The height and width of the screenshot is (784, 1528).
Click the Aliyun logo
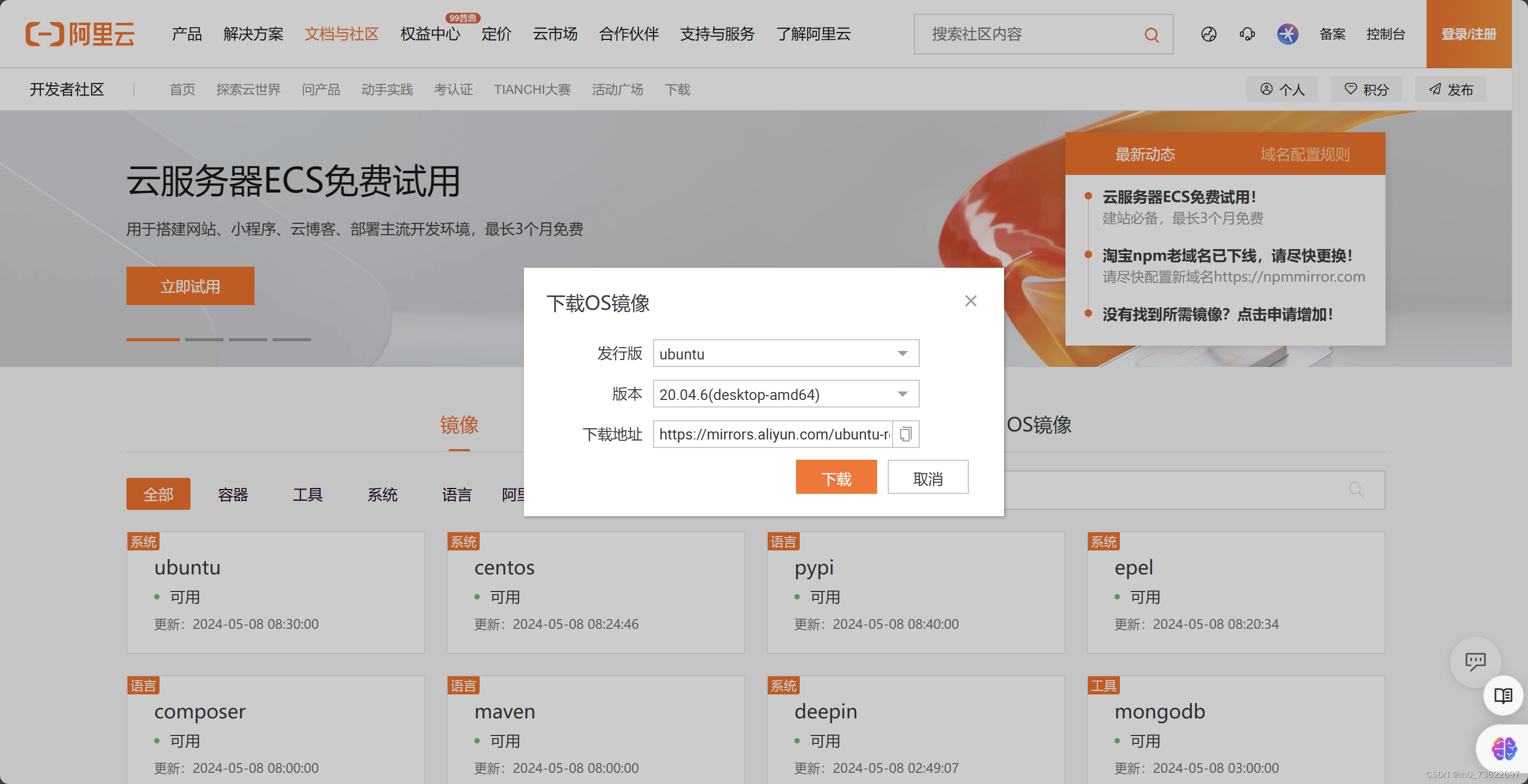point(80,34)
